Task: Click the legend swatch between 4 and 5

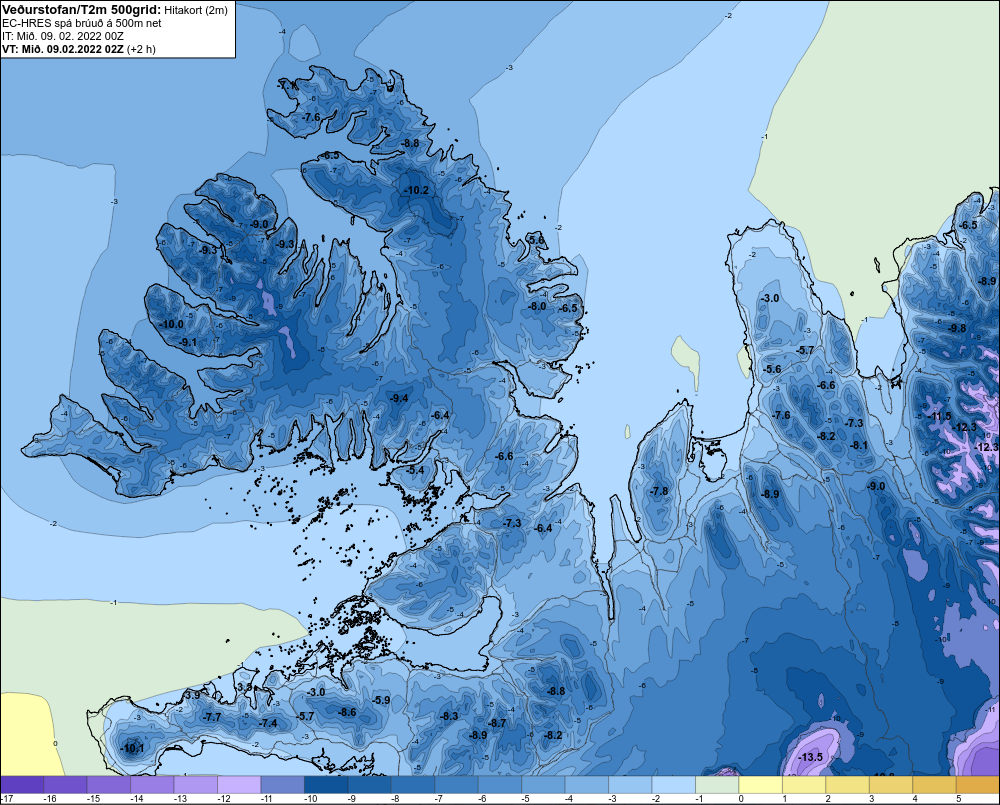Action: [934, 785]
